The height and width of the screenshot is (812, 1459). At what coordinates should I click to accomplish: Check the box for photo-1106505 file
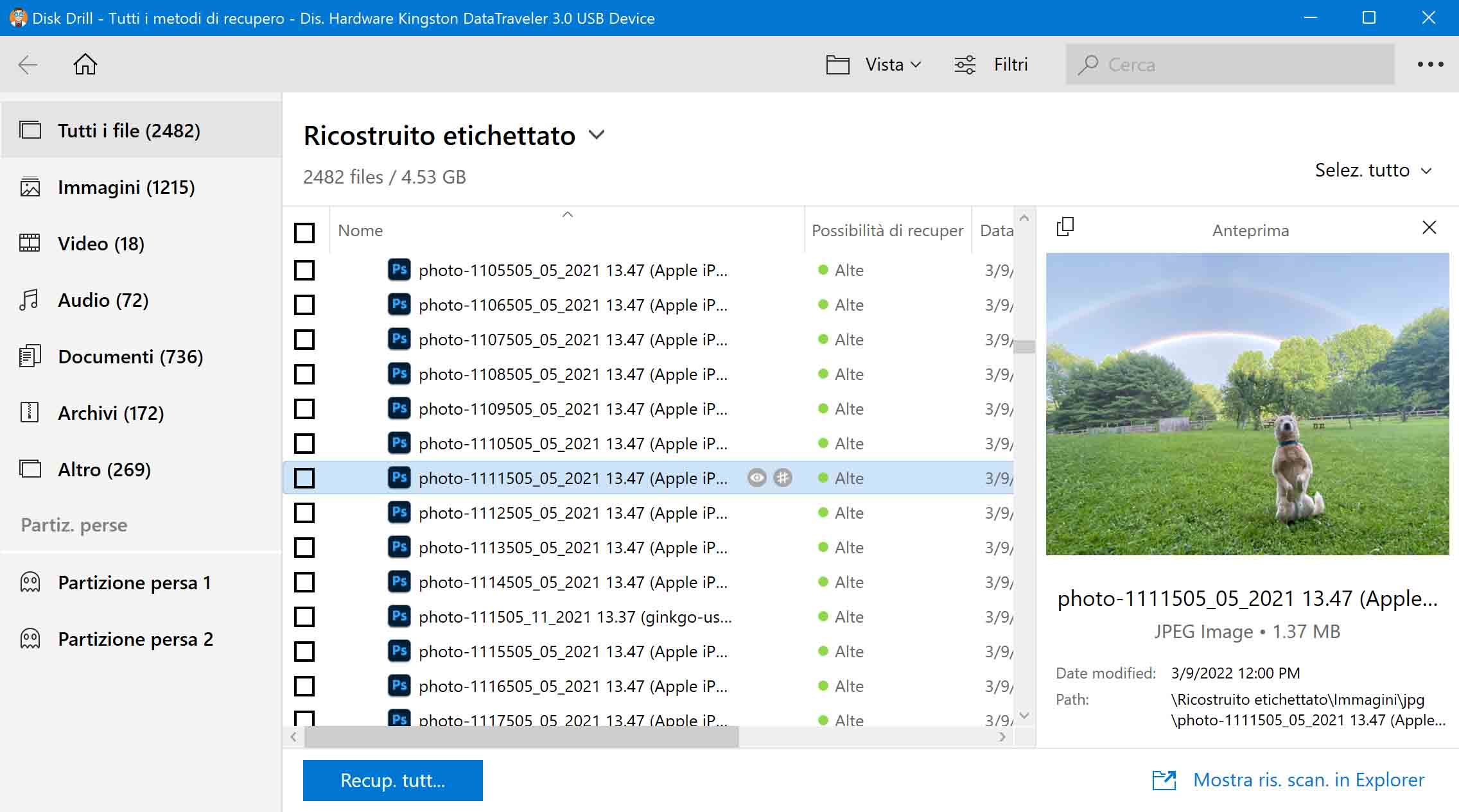coord(304,305)
